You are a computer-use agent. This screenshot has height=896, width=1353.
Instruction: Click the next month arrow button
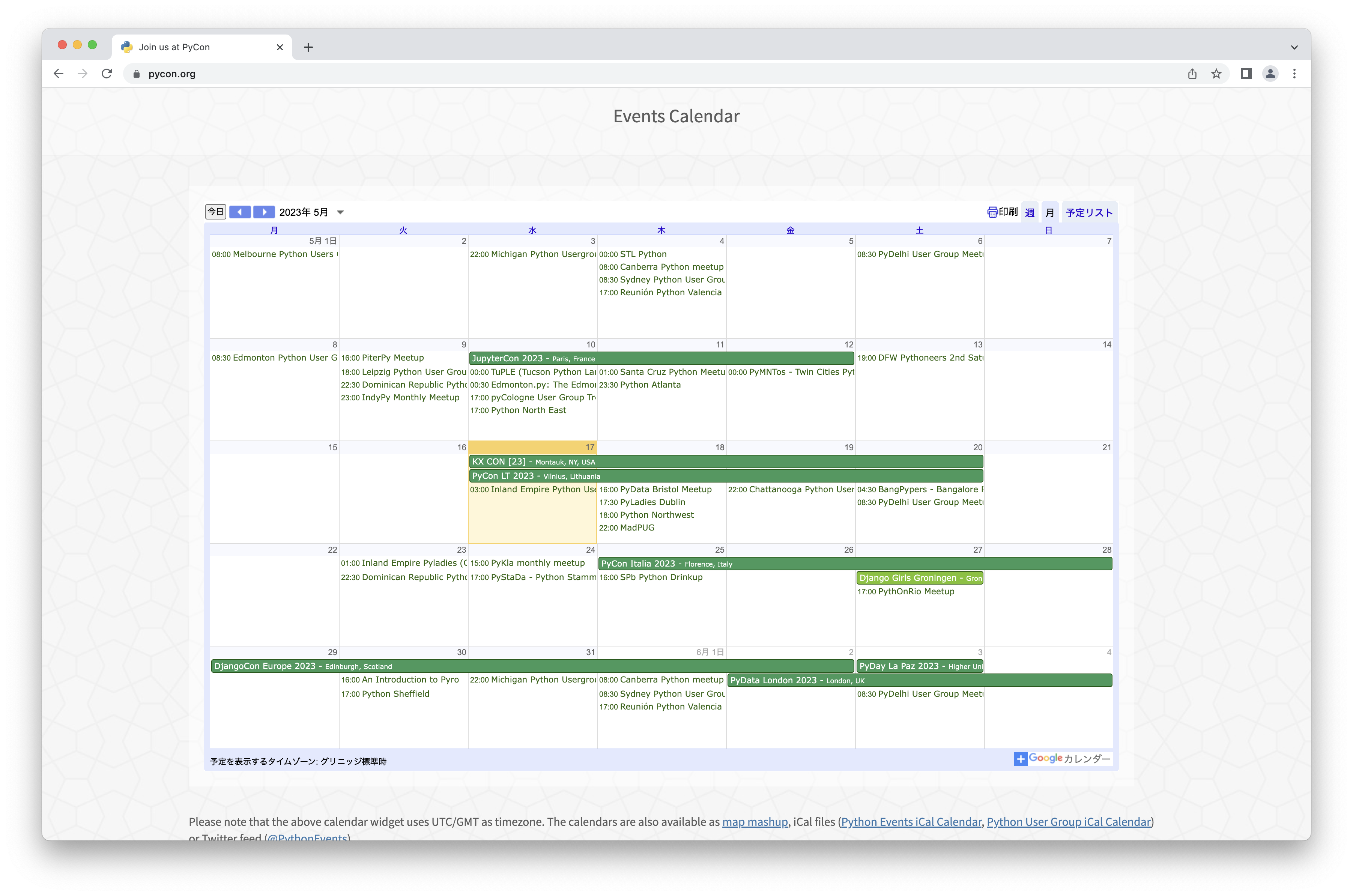(x=264, y=212)
